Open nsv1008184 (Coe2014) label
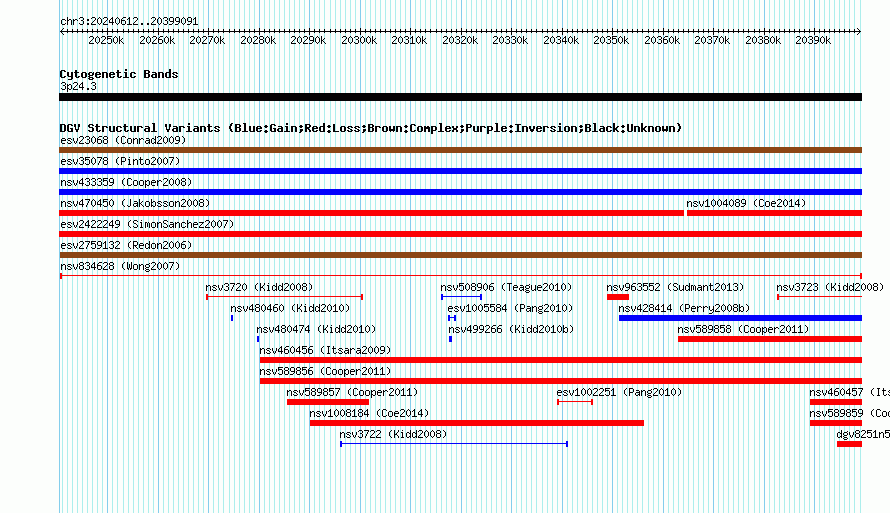 [369, 413]
